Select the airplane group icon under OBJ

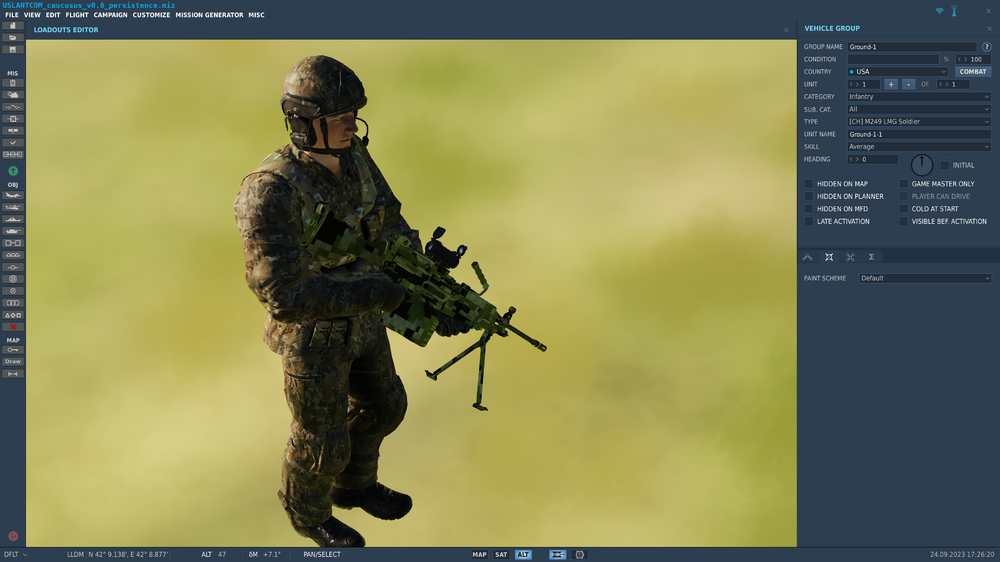pyautogui.click(x=12, y=195)
